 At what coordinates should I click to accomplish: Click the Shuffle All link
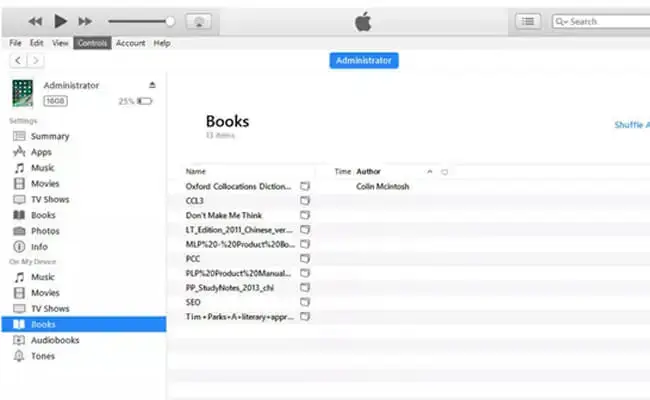pyautogui.click(x=632, y=125)
